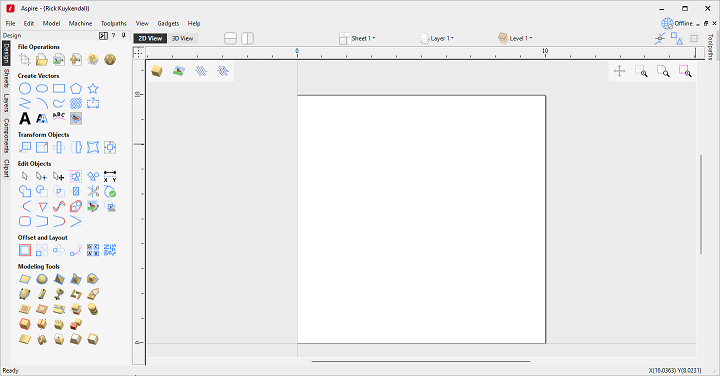Open the Move Selected Objects tool

pyautogui.click(x=25, y=147)
